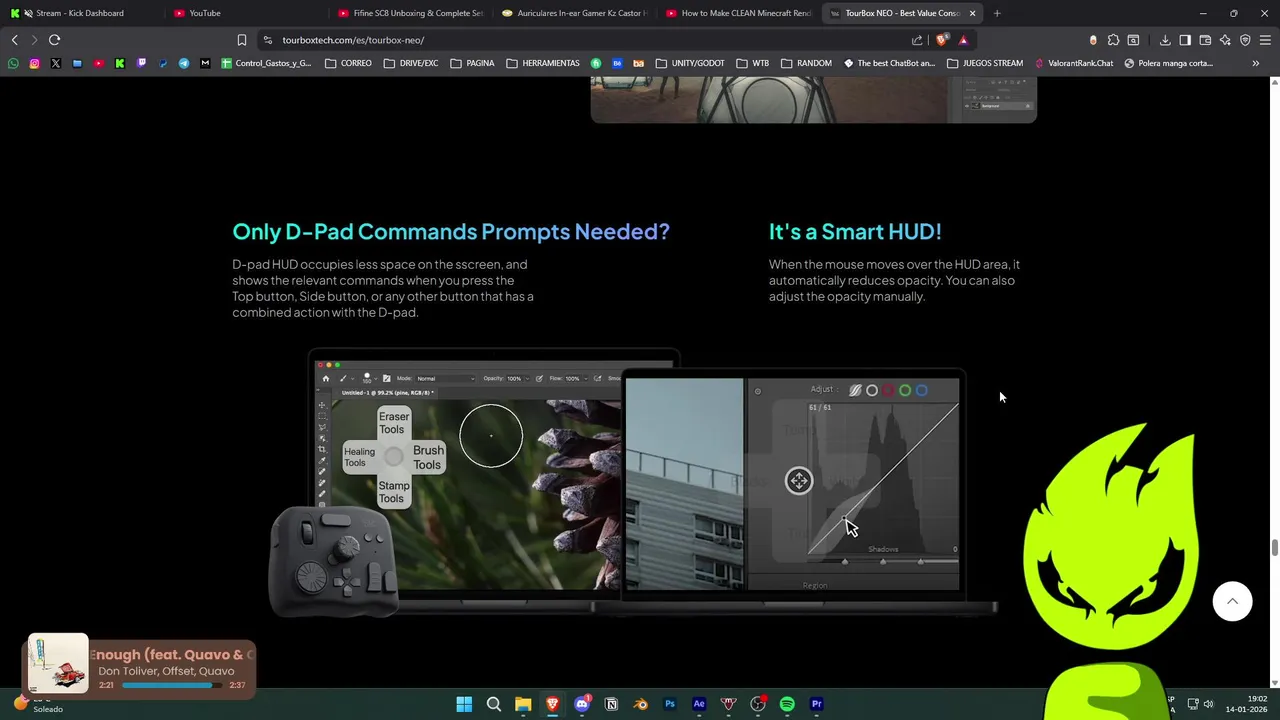Open the red YouTube bookmark icon

pos(98,63)
